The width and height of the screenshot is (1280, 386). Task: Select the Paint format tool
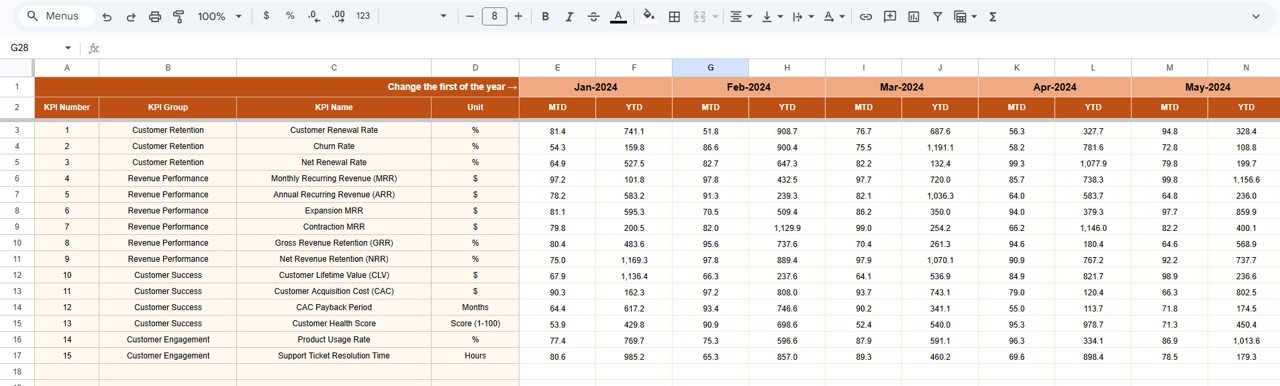179,16
